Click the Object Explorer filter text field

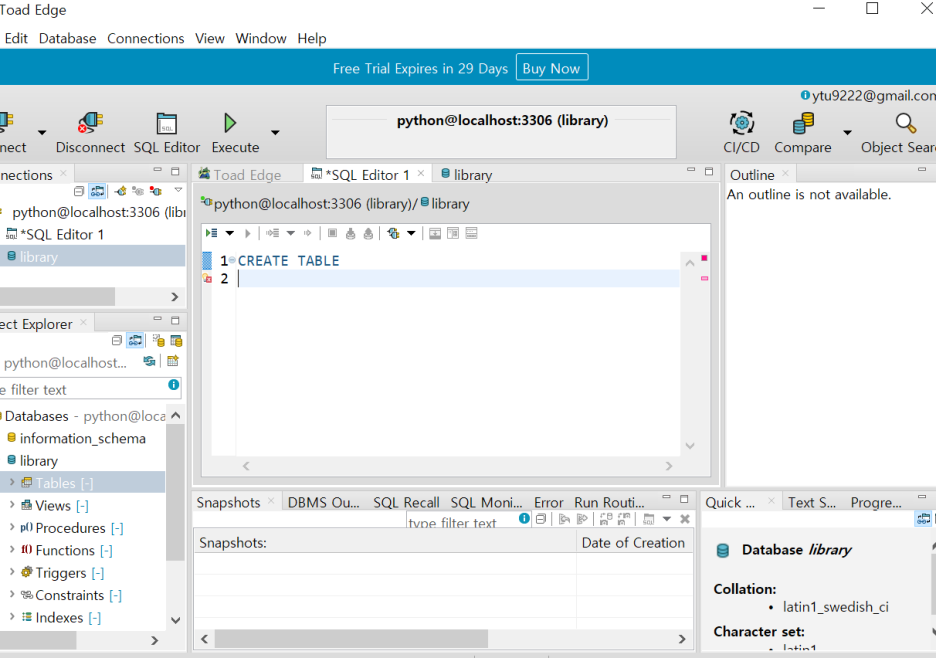[84, 389]
